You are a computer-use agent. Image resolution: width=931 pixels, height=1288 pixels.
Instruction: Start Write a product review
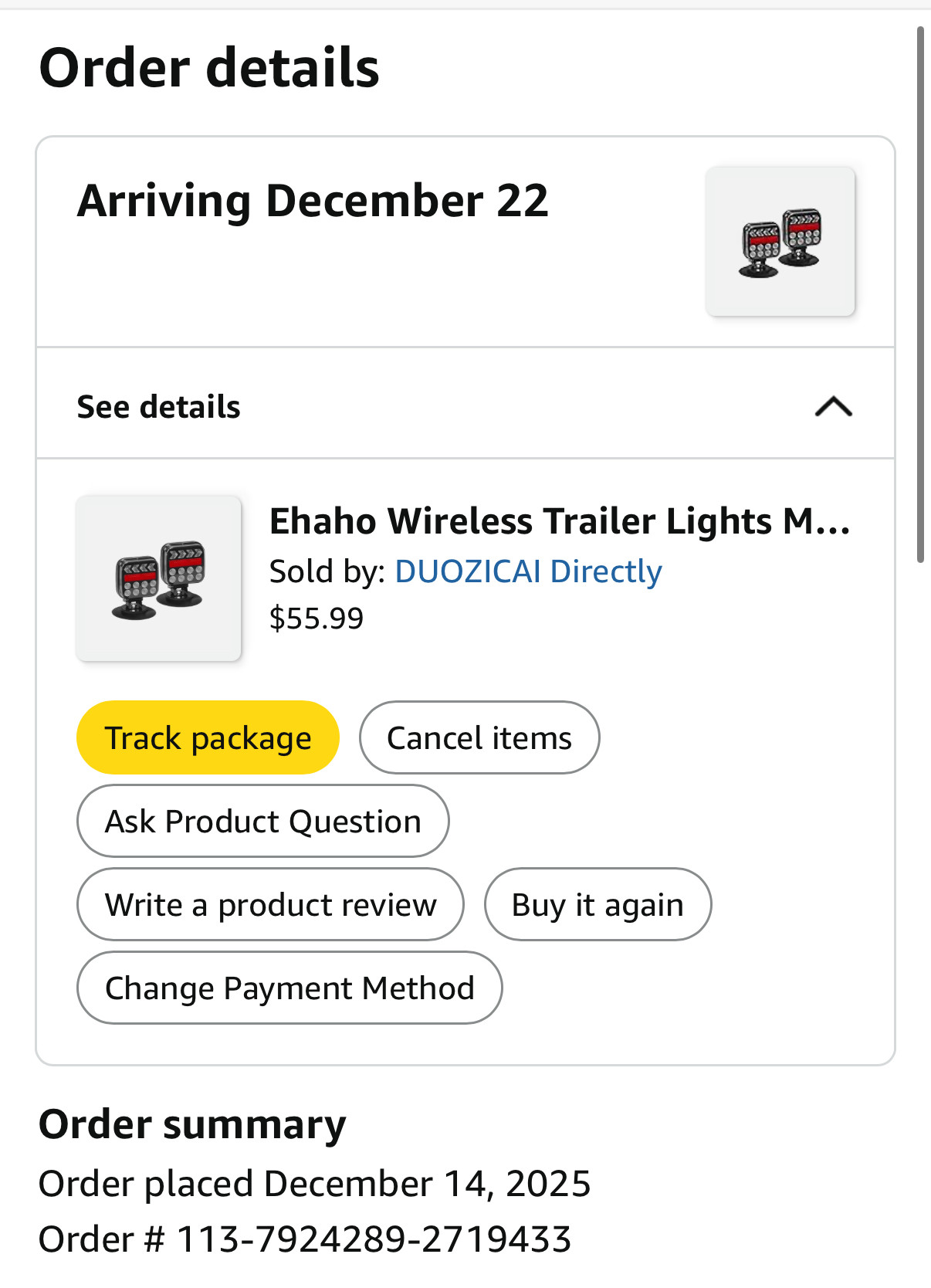(270, 904)
